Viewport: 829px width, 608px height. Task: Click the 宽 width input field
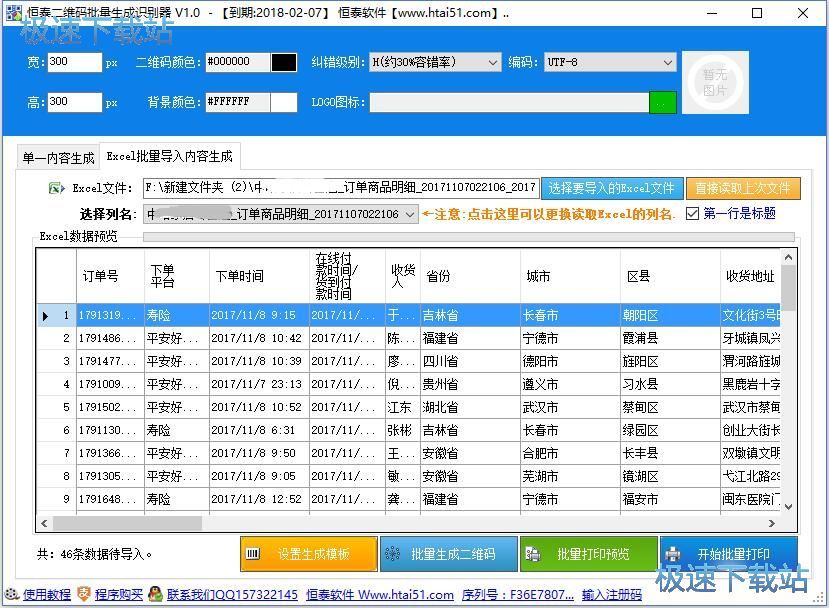click(74, 62)
